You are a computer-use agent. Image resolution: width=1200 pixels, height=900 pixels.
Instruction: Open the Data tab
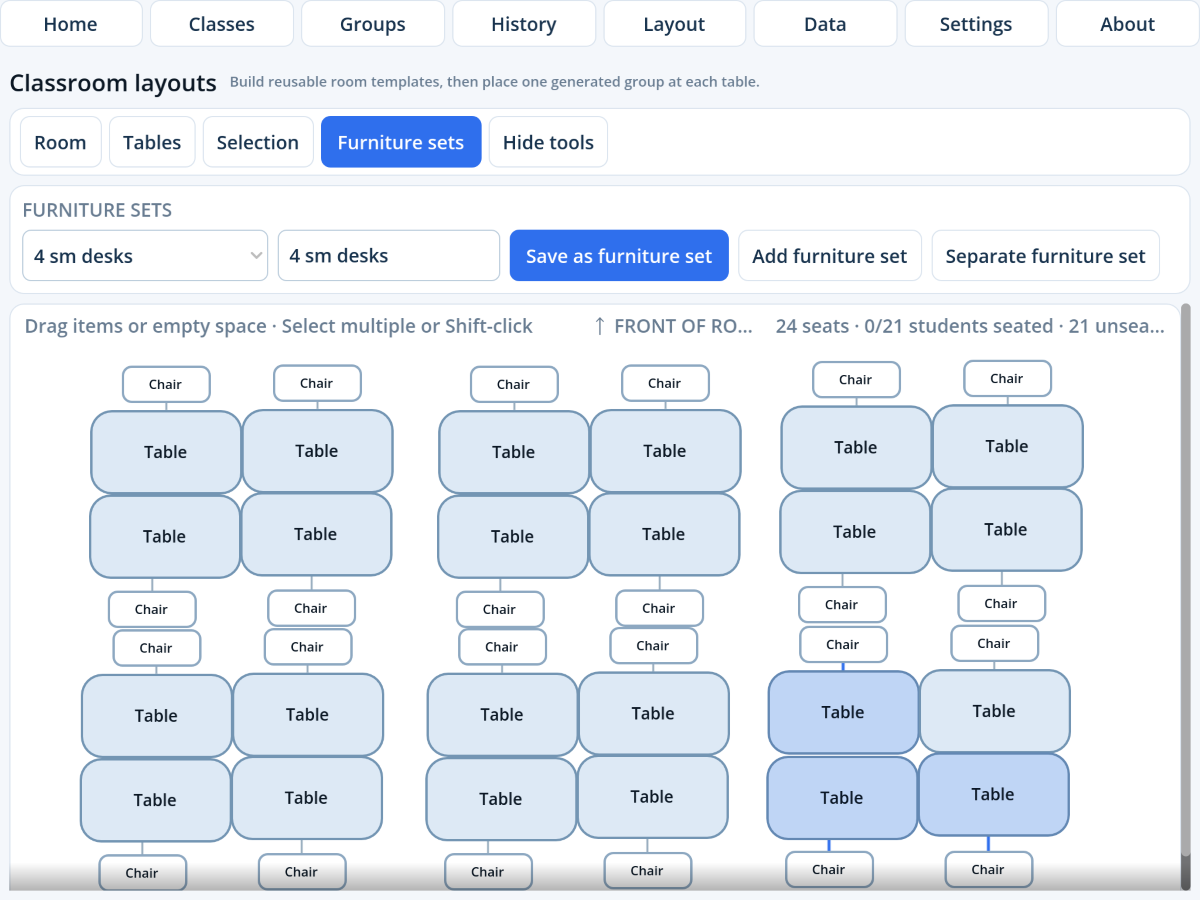pos(825,24)
